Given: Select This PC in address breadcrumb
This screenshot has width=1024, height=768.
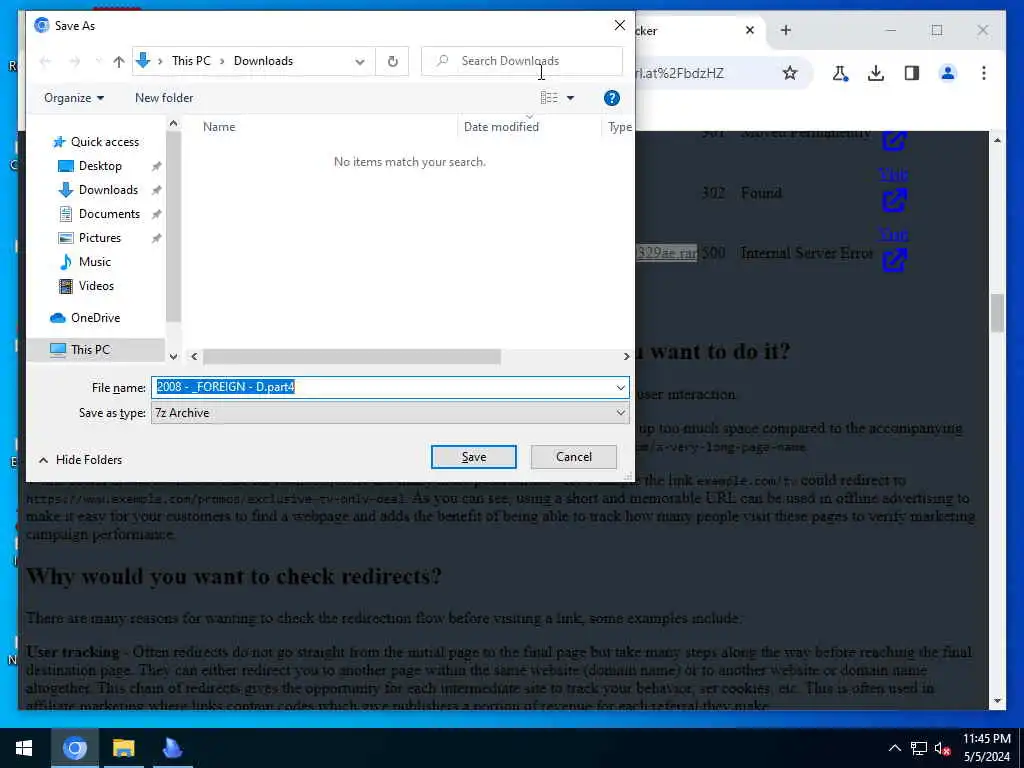Looking at the screenshot, I should (x=191, y=61).
